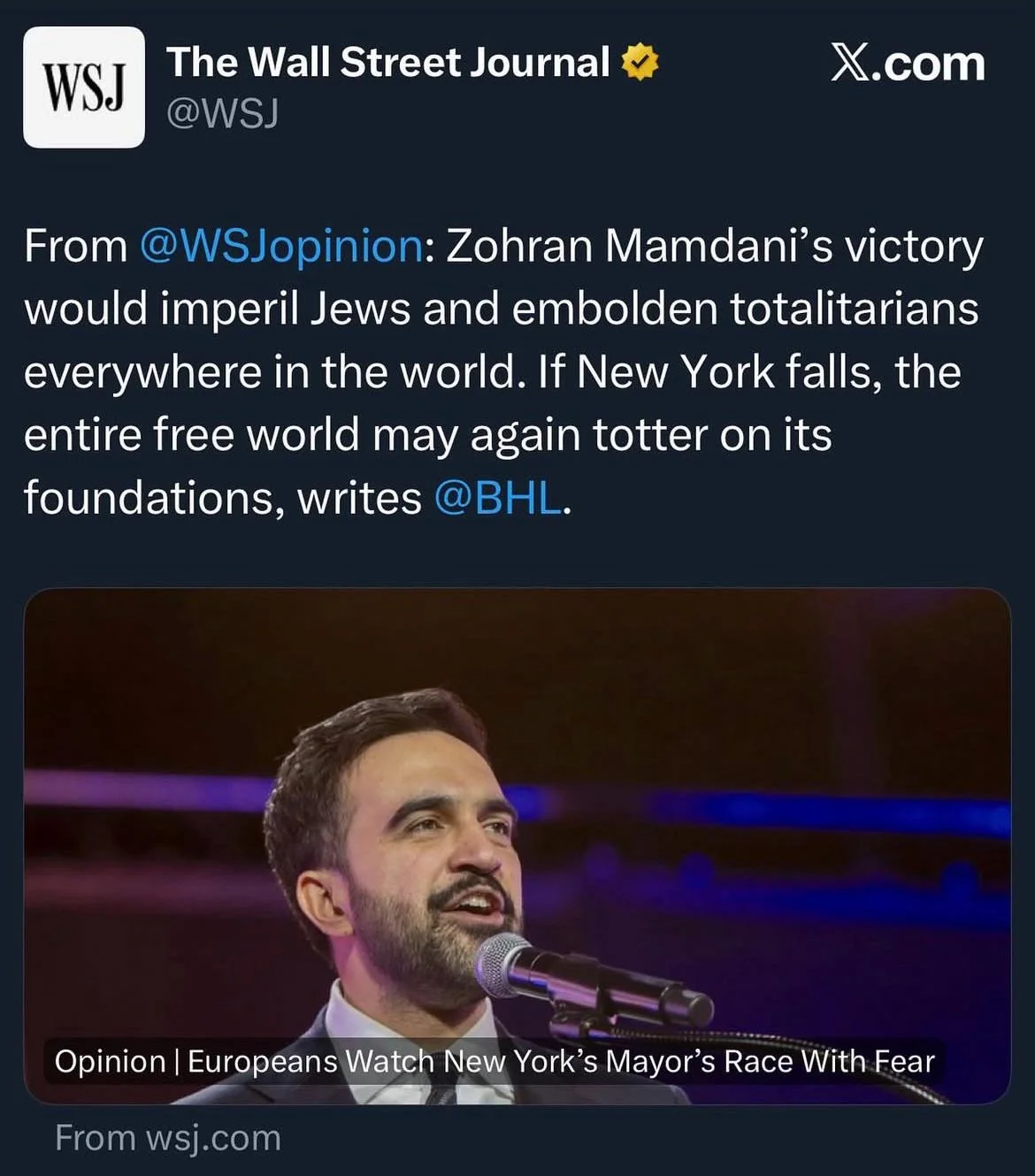Click the ".com" text beside the X logo
Viewport: 1035px width, 1176px height.
coord(931,64)
